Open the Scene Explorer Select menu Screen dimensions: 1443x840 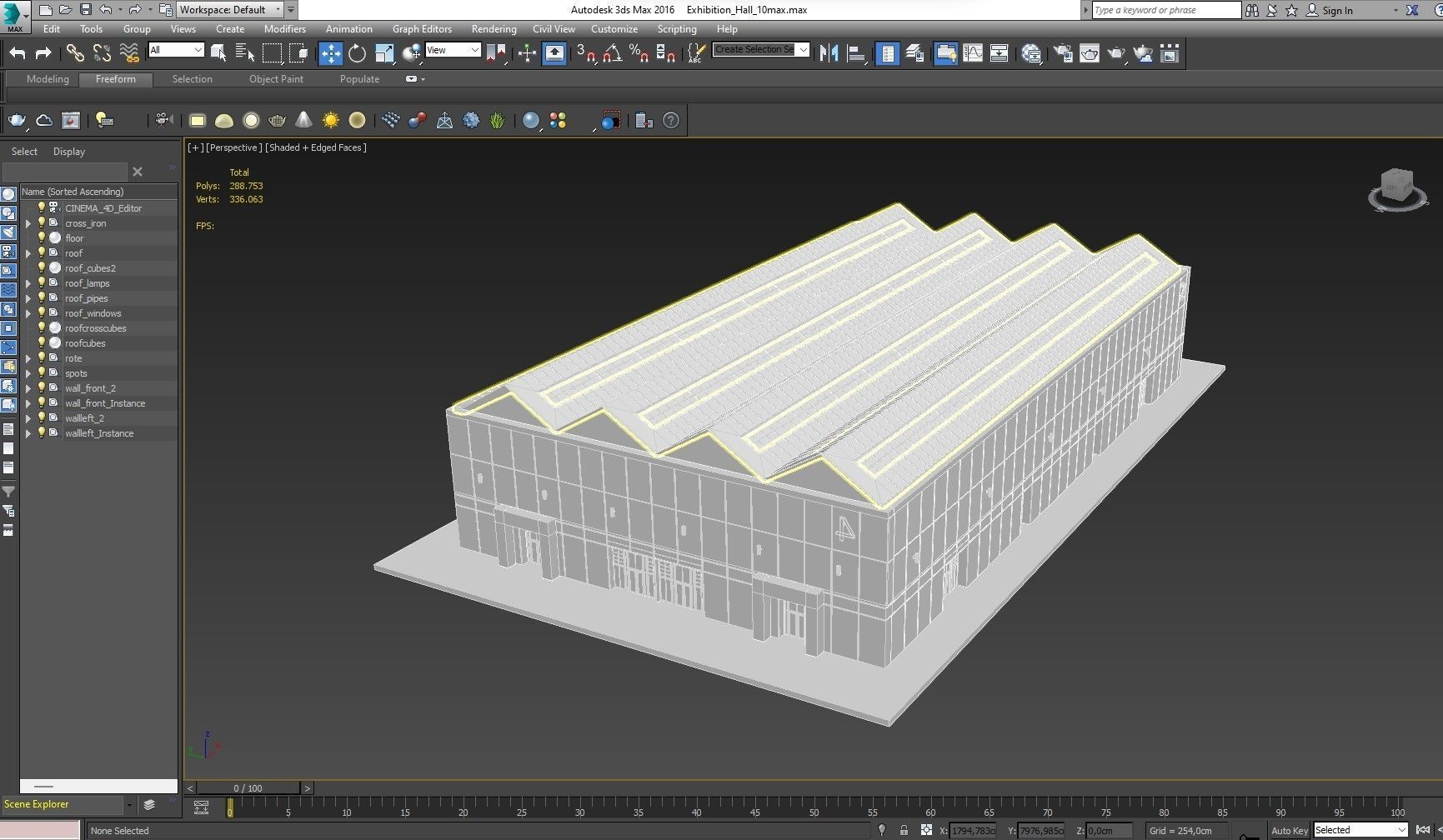(24, 152)
